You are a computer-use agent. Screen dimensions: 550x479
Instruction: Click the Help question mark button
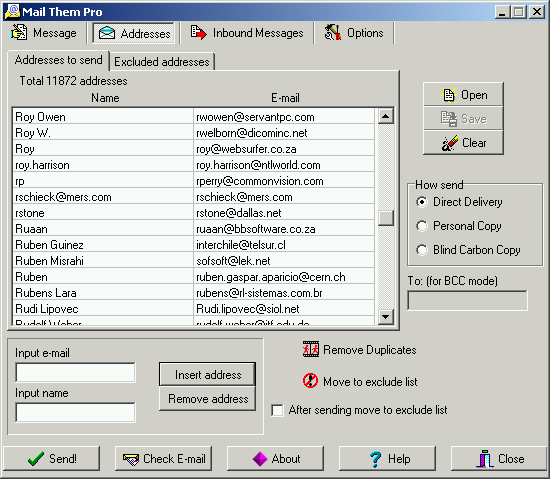coord(387,458)
